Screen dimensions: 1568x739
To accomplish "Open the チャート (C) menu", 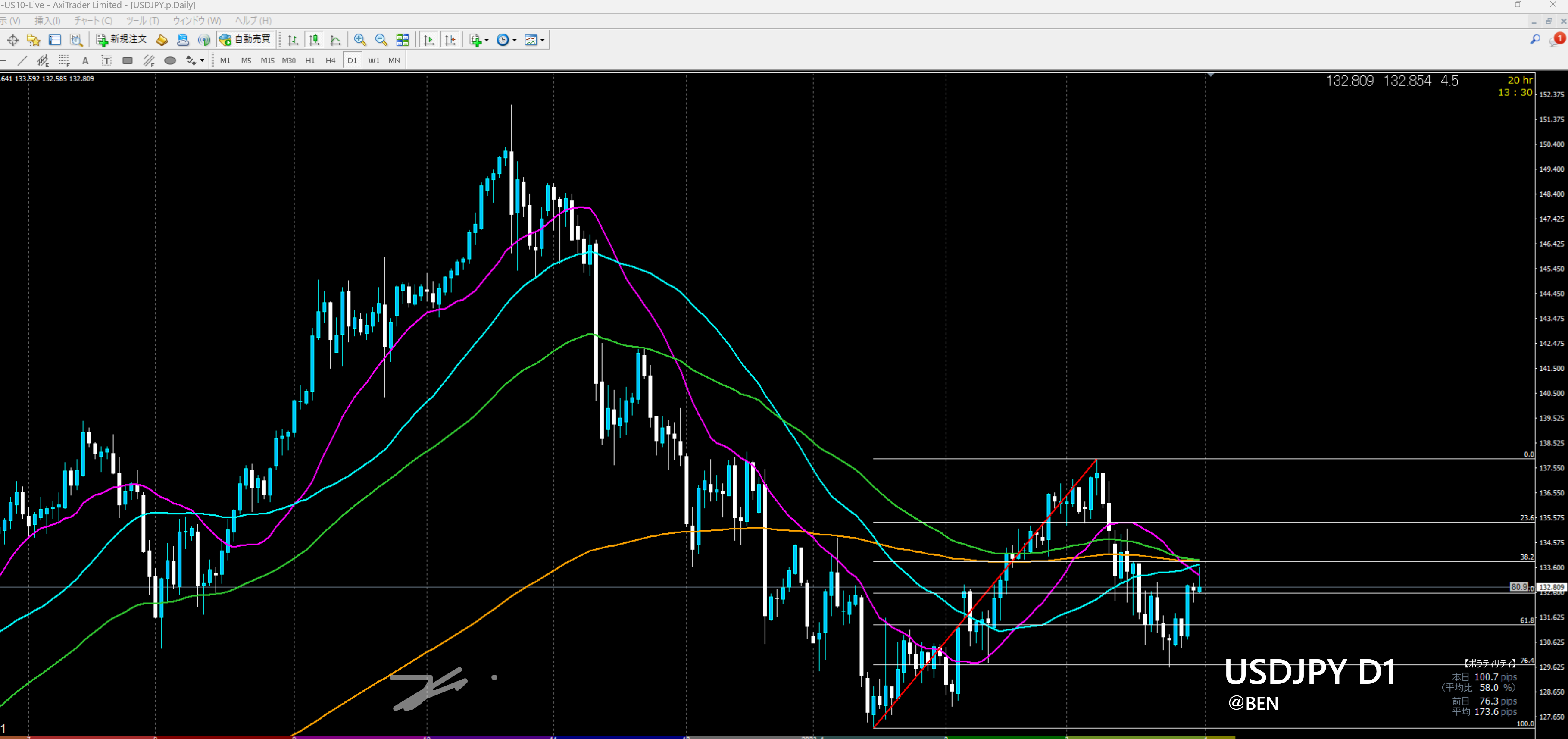I will [93, 21].
